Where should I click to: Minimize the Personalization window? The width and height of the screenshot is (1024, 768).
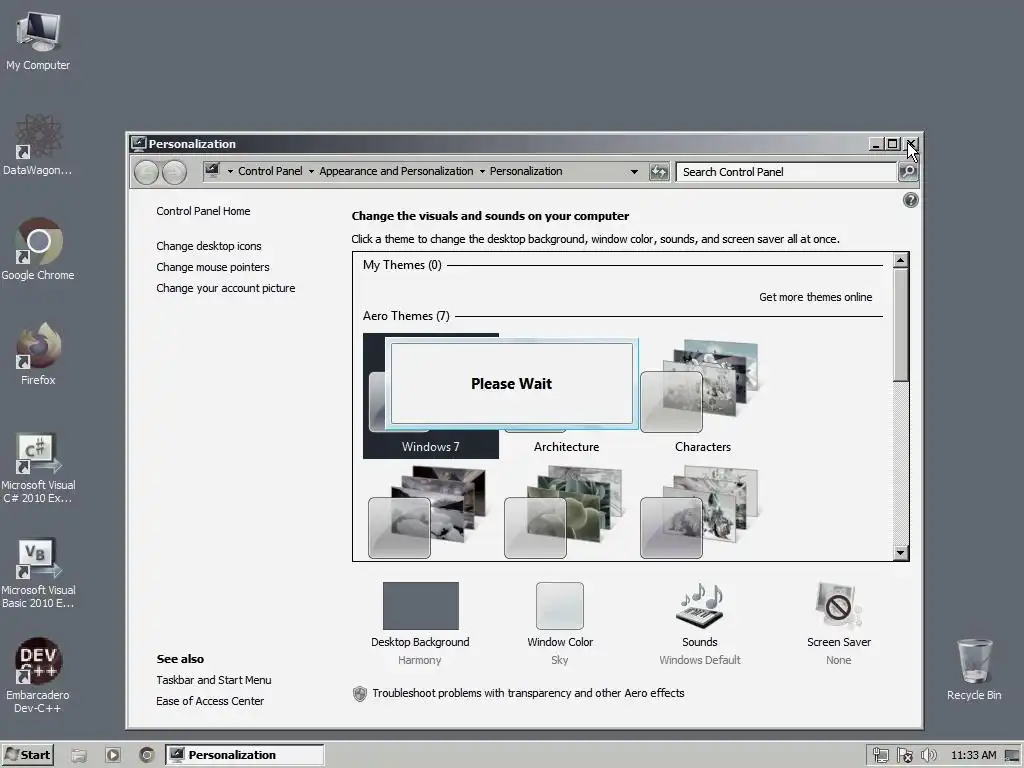tap(876, 144)
